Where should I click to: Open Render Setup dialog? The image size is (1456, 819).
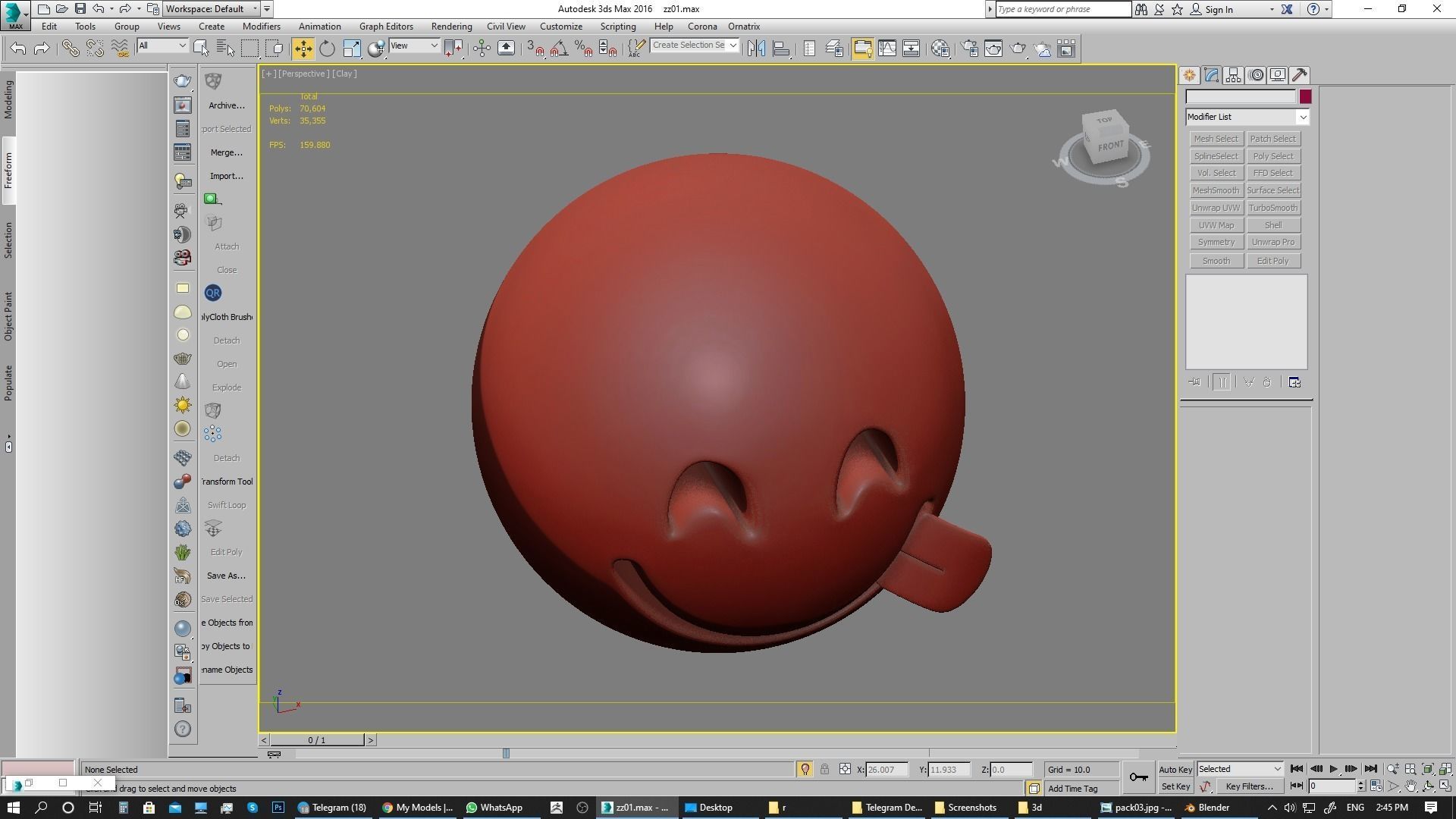coord(969,49)
